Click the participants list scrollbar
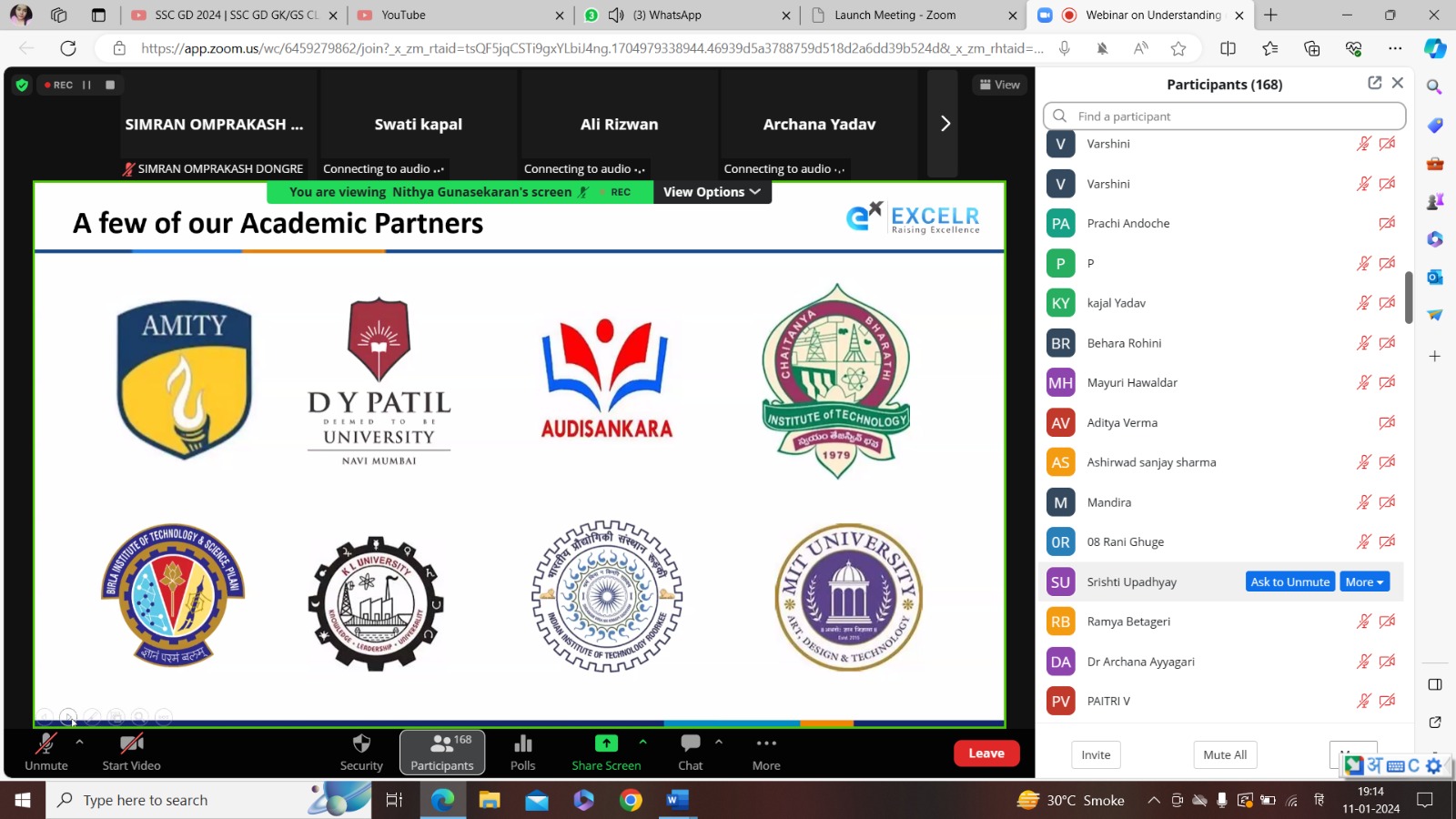Viewport: 1456px width, 819px height. coord(1409,298)
